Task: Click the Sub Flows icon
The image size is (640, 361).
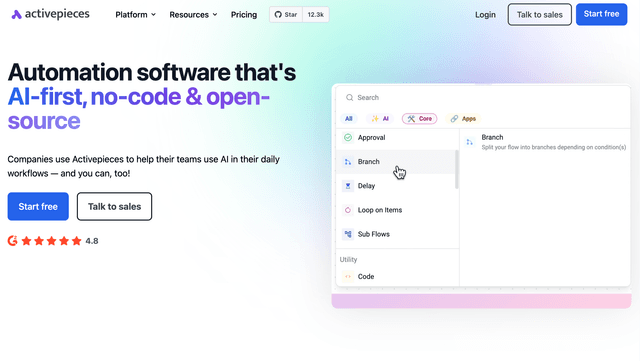Action: point(348,234)
